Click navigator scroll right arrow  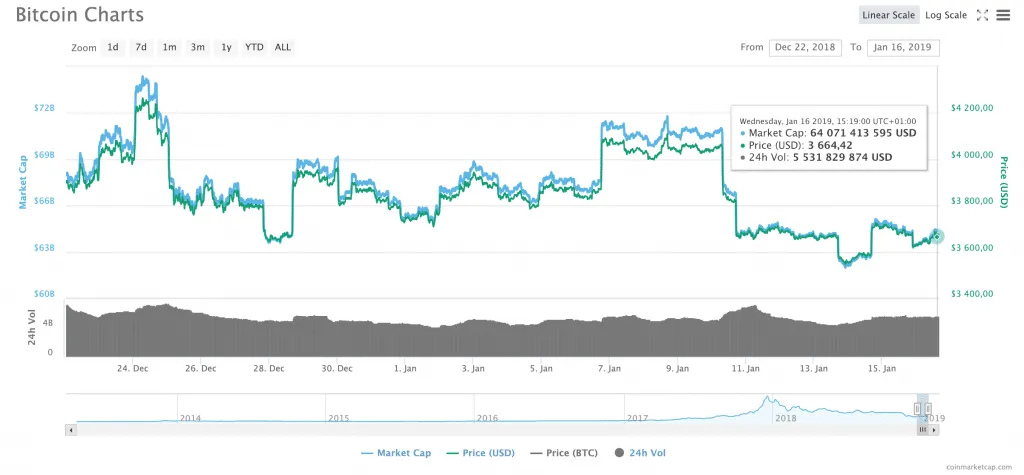(x=935, y=430)
